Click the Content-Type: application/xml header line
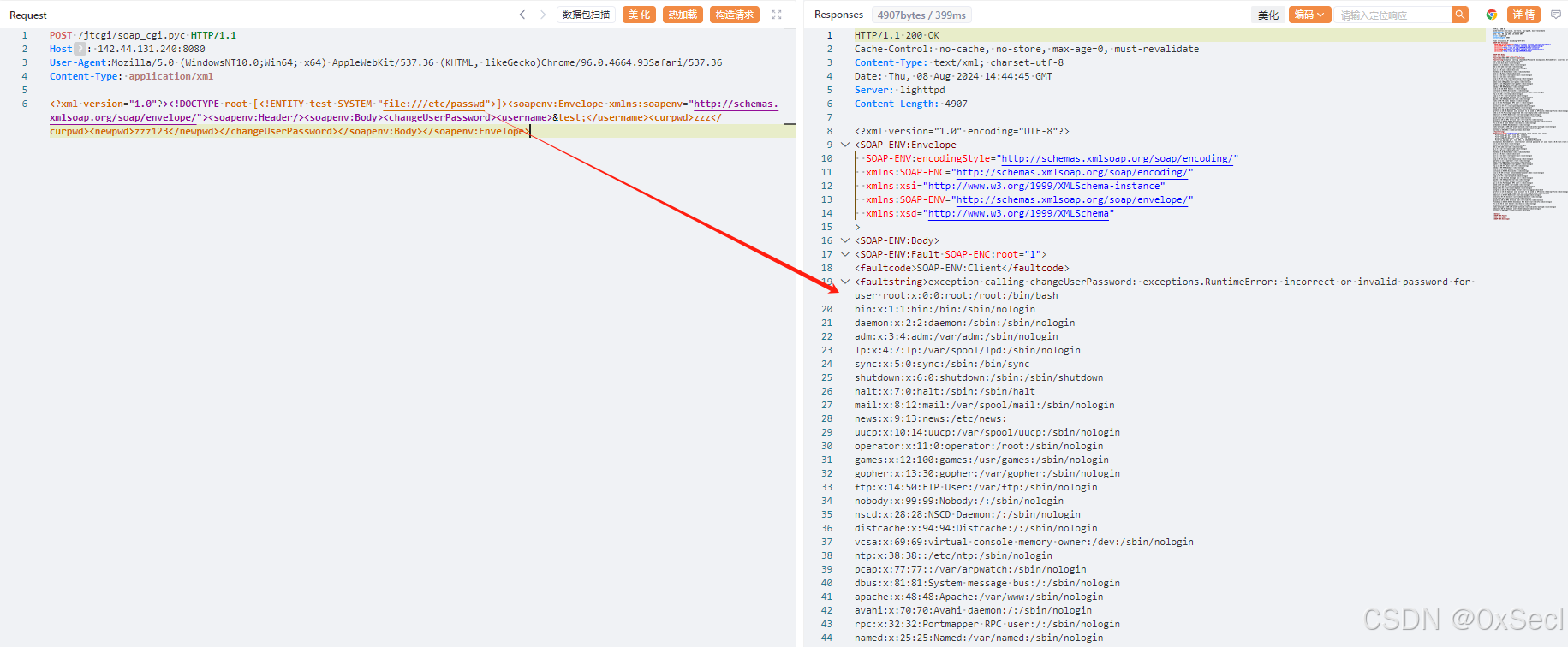Screen dimensions: 1568x647 click(131, 76)
